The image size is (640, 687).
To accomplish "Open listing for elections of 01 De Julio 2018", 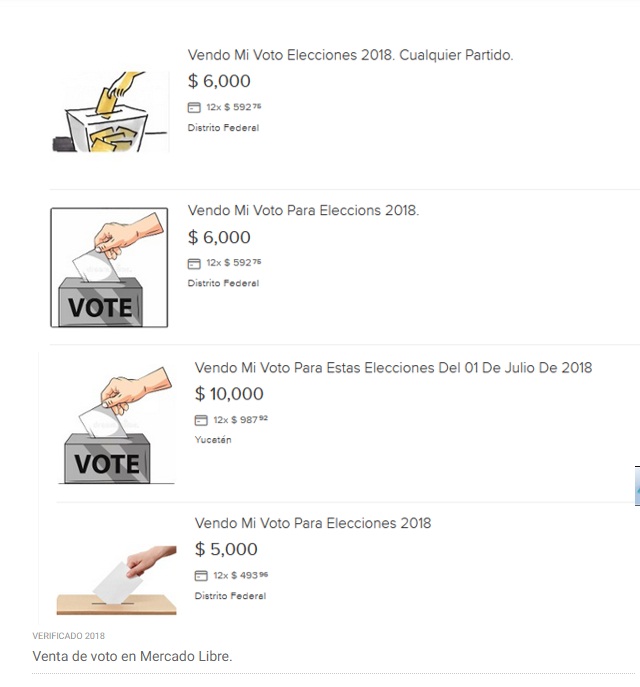I will point(393,368).
